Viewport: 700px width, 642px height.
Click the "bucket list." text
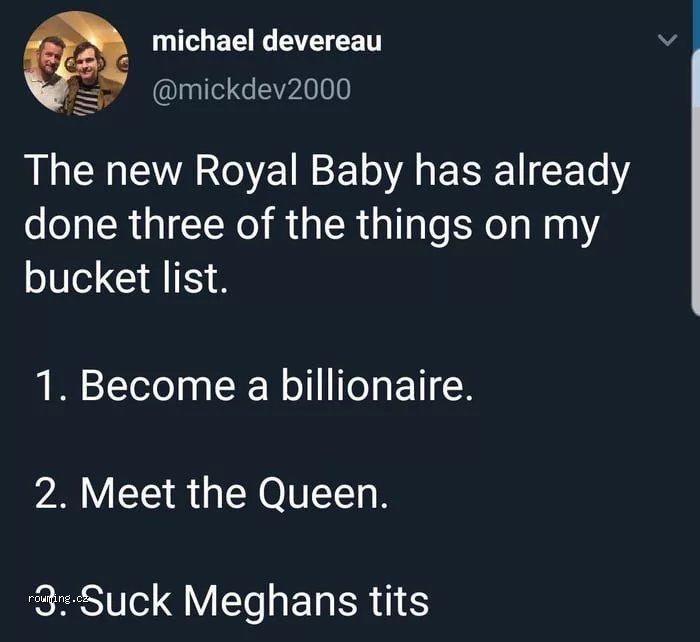point(126,277)
